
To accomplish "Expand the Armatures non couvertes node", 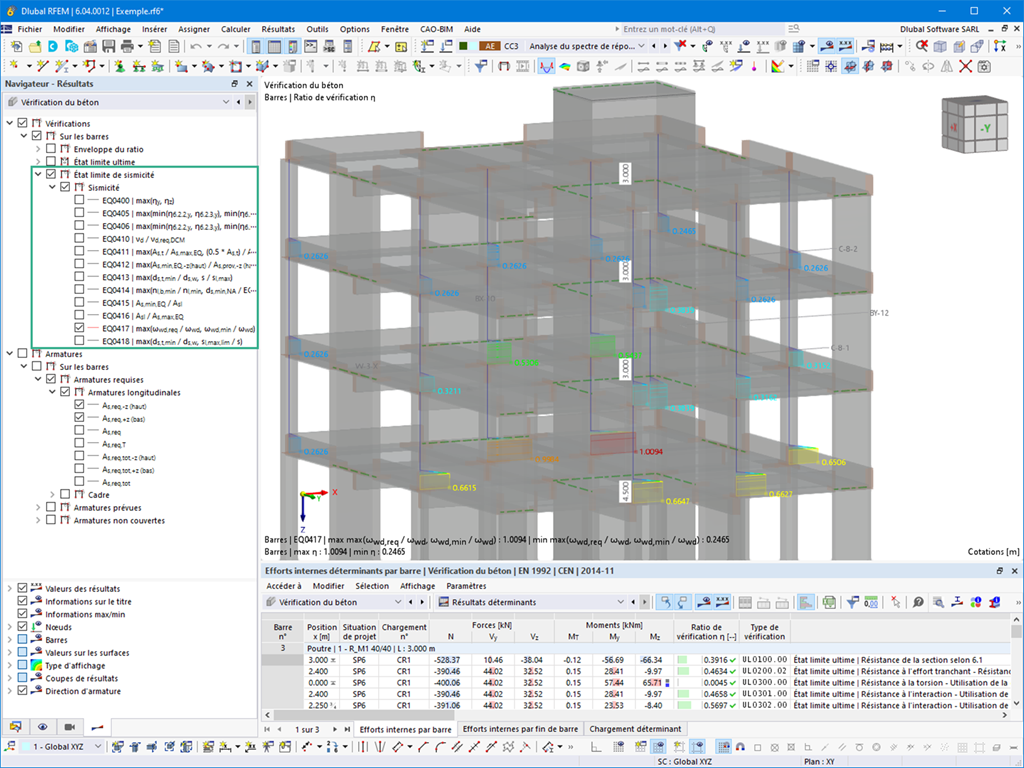I will [x=38, y=520].
